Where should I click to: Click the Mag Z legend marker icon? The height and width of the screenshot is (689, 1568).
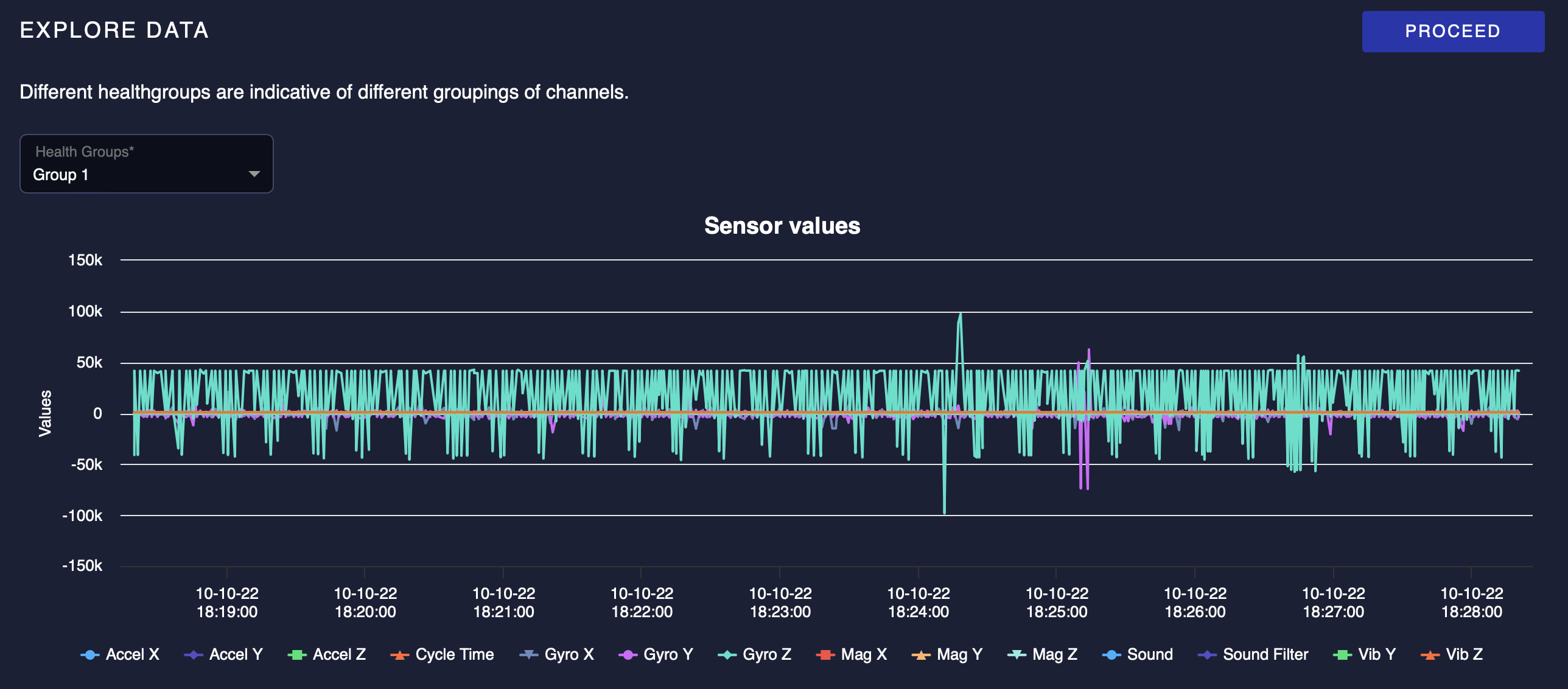click(1017, 655)
